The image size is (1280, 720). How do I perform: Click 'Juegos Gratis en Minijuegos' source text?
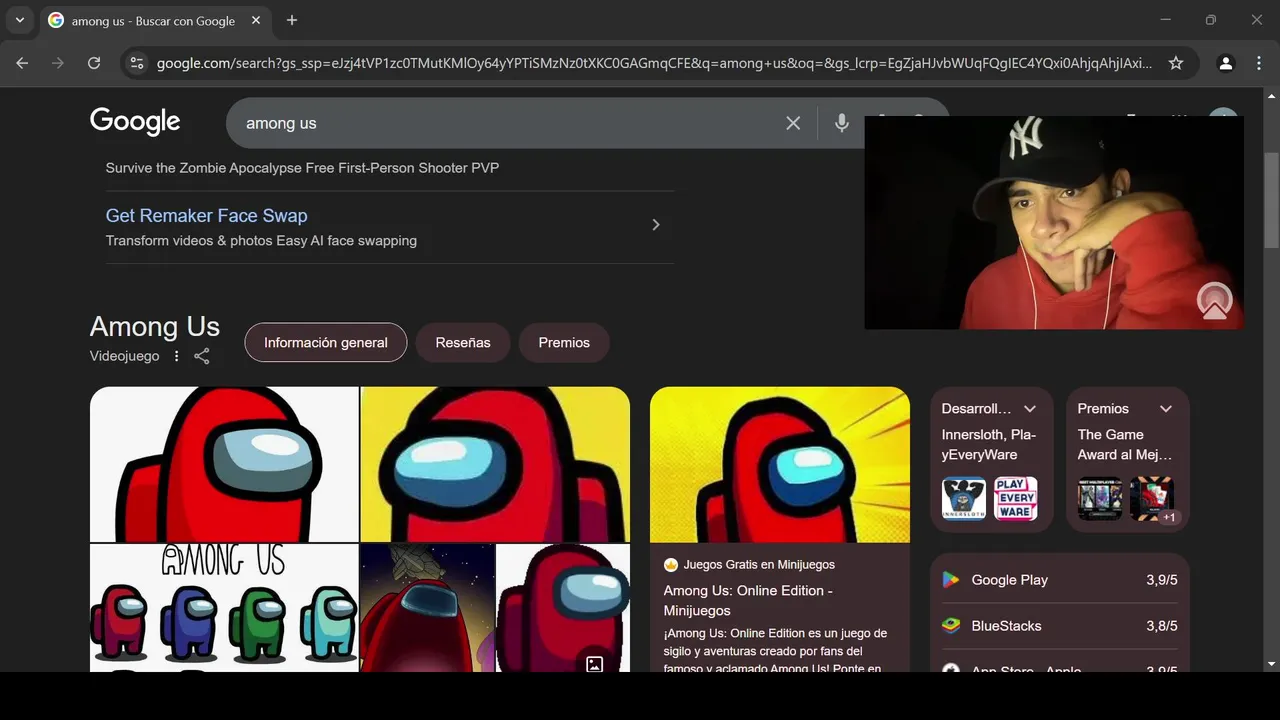click(x=759, y=565)
